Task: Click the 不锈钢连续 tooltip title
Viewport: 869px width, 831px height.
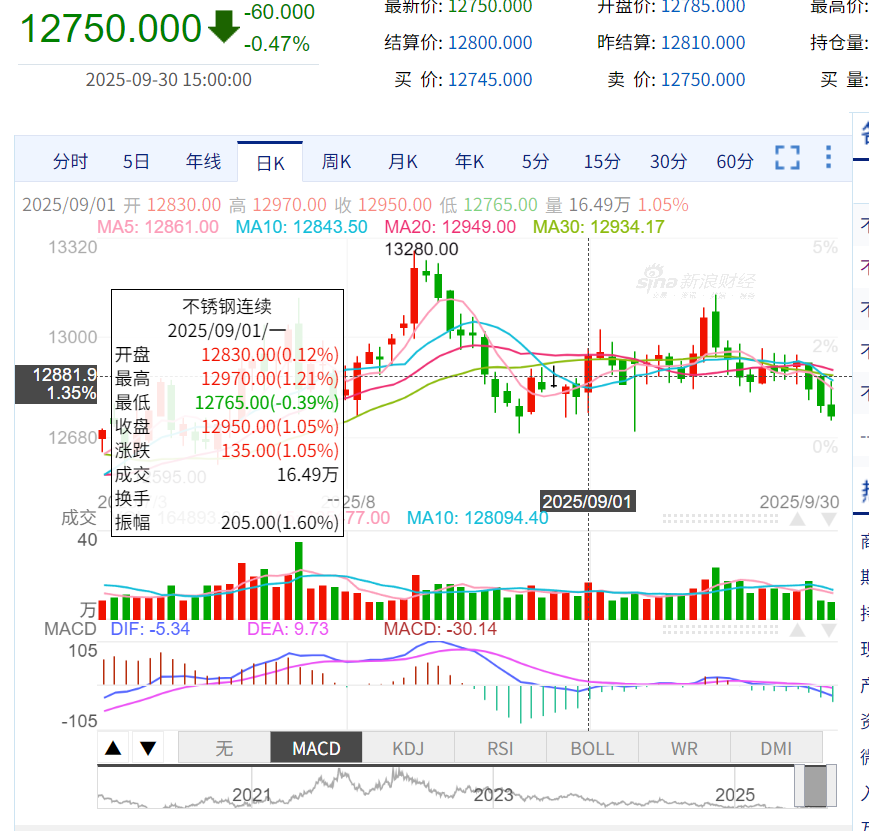Action: 227,307
